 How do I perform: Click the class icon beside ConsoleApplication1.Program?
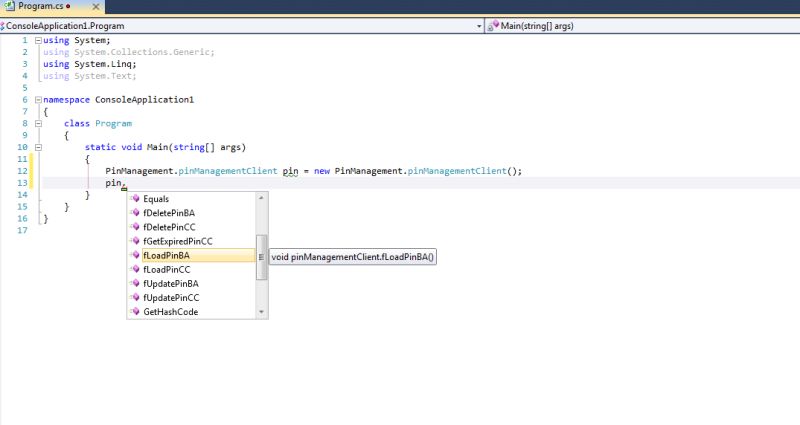(2, 26)
